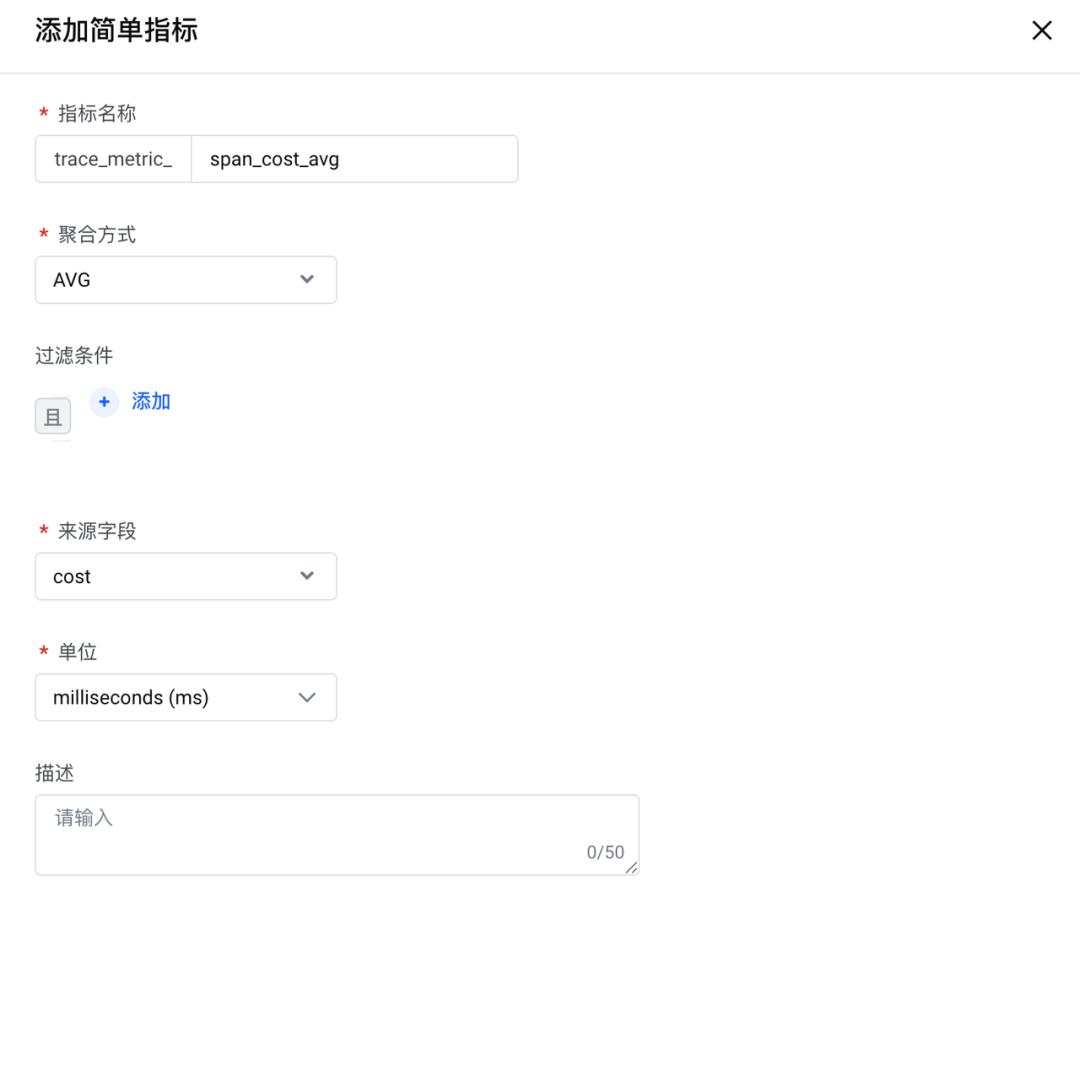The height and width of the screenshot is (1065, 1080).
Task: Click the 添加简单指标 dialog title
Action: pyautogui.click(x=116, y=30)
